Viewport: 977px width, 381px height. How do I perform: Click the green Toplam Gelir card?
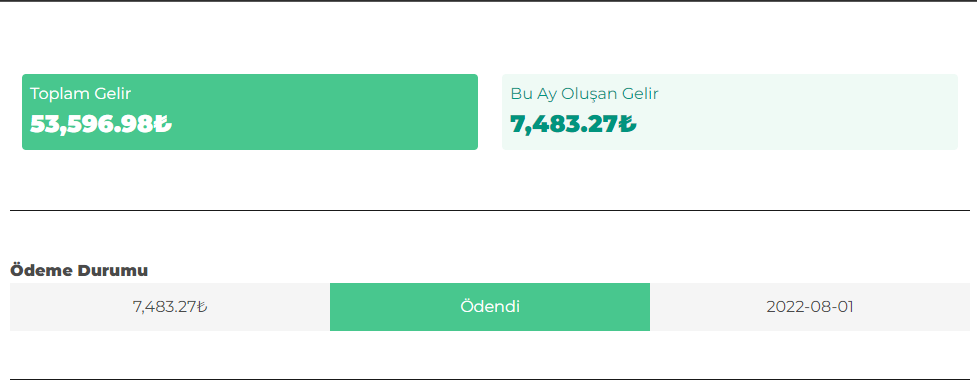click(250, 112)
